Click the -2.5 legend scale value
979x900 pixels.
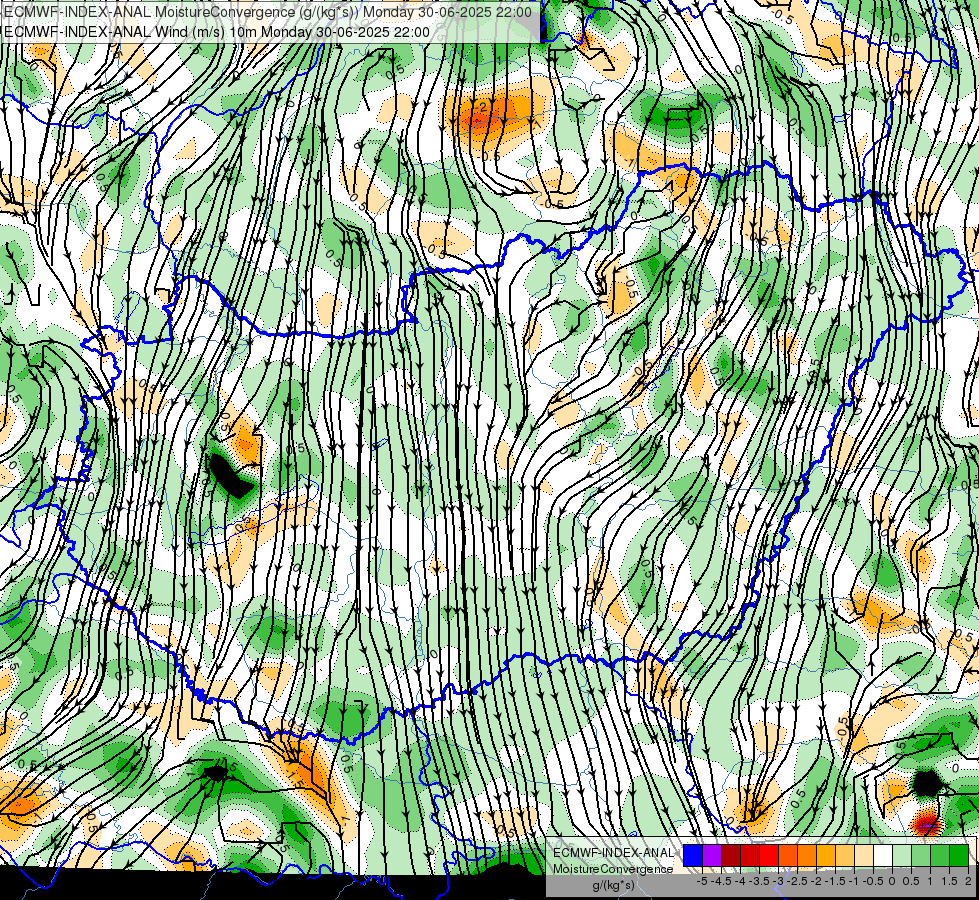[x=797, y=881]
